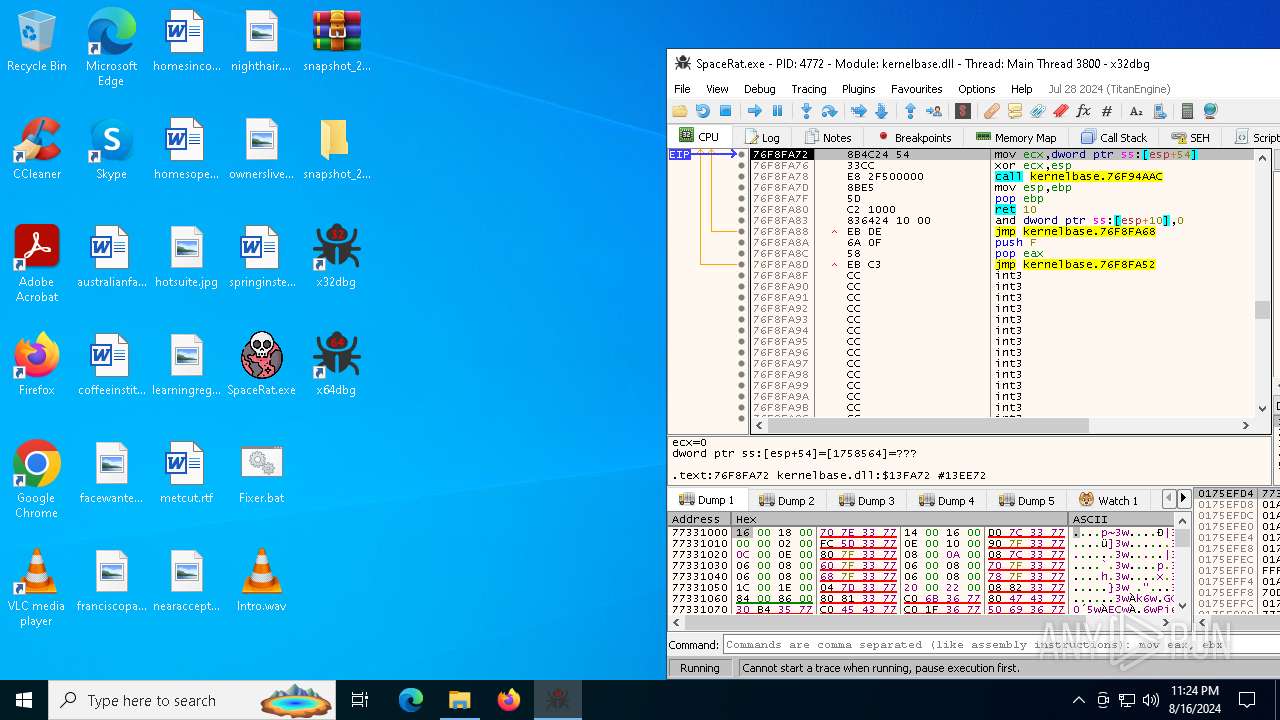Run to user code toolbar icon
Screen dimensions: 1280x720
[x=933, y=111]
